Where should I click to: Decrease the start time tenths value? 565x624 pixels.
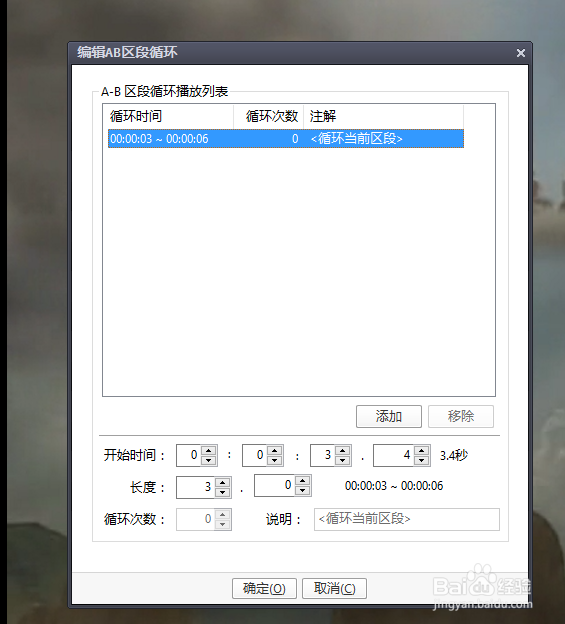(421, 460)
